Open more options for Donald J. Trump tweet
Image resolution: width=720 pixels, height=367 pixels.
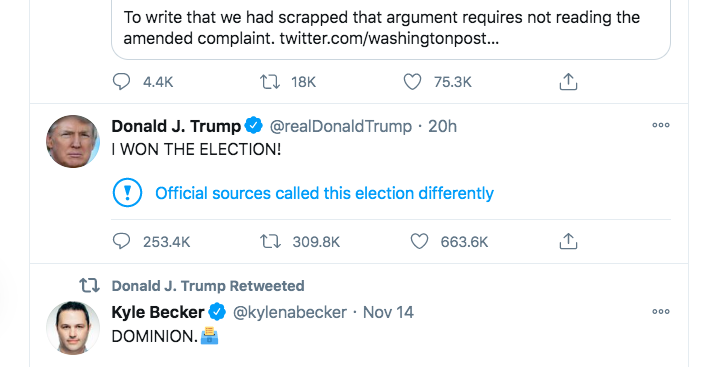(x=661, y=125)
